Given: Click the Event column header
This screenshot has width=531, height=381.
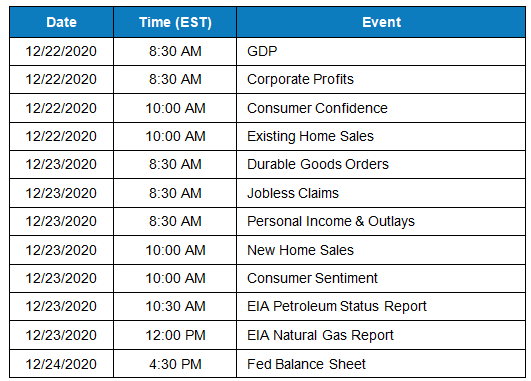Looking at the screenshot, I should point(381,22).
